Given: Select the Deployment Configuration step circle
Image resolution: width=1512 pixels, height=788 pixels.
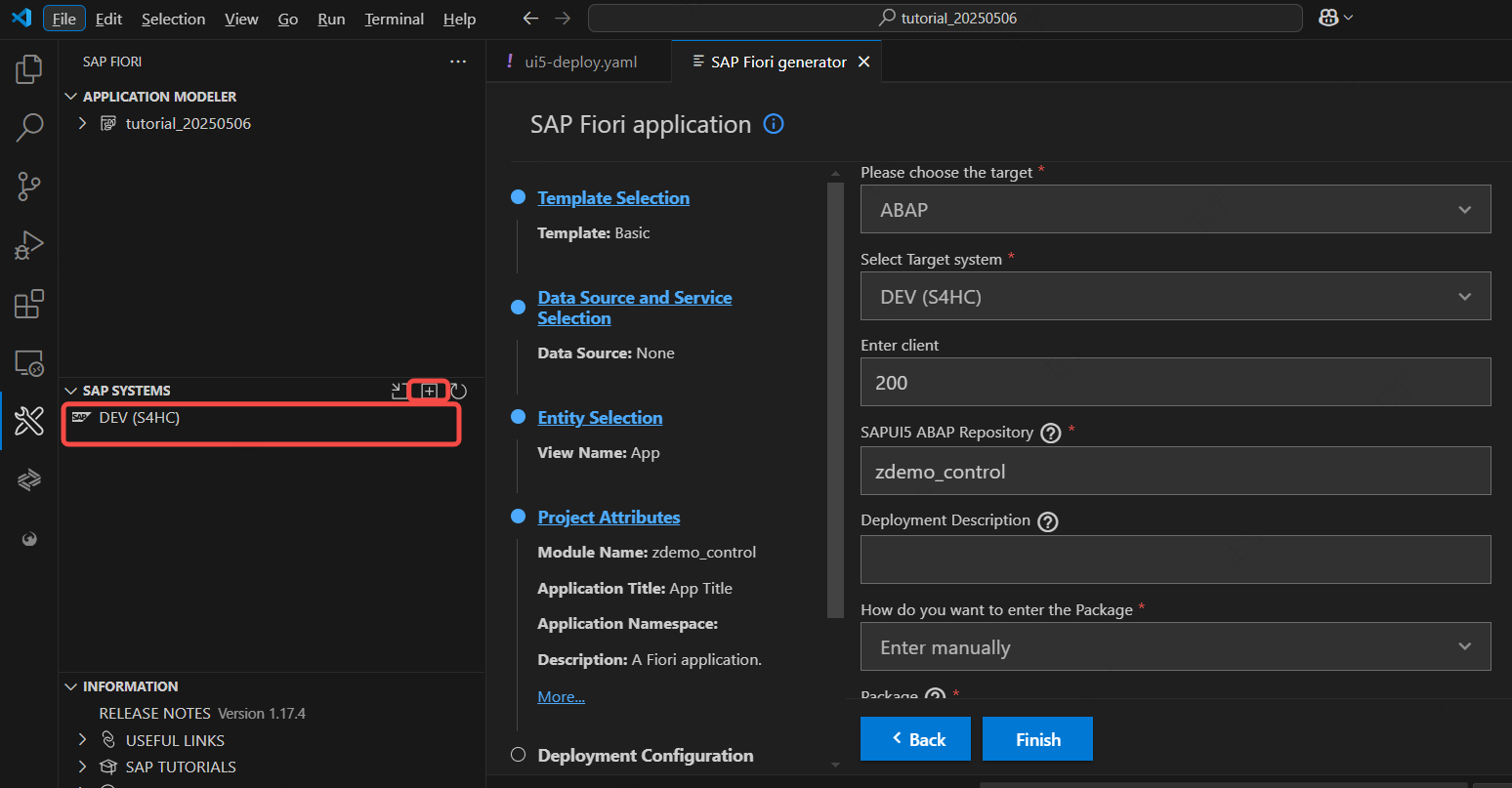Looking at the screenshot, I should tap(519, 755).
